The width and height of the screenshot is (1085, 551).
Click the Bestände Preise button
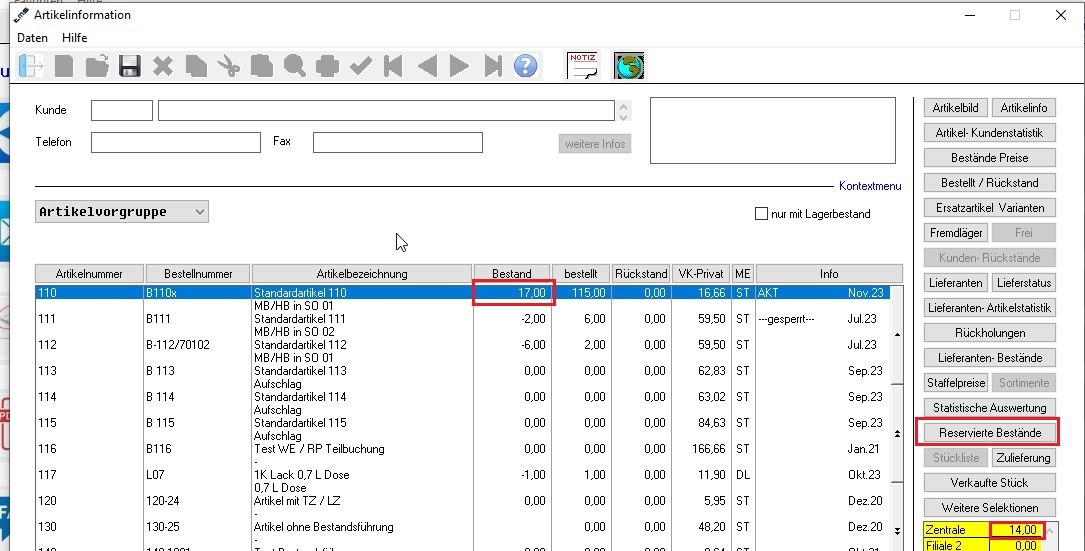(x=990, y=158)
